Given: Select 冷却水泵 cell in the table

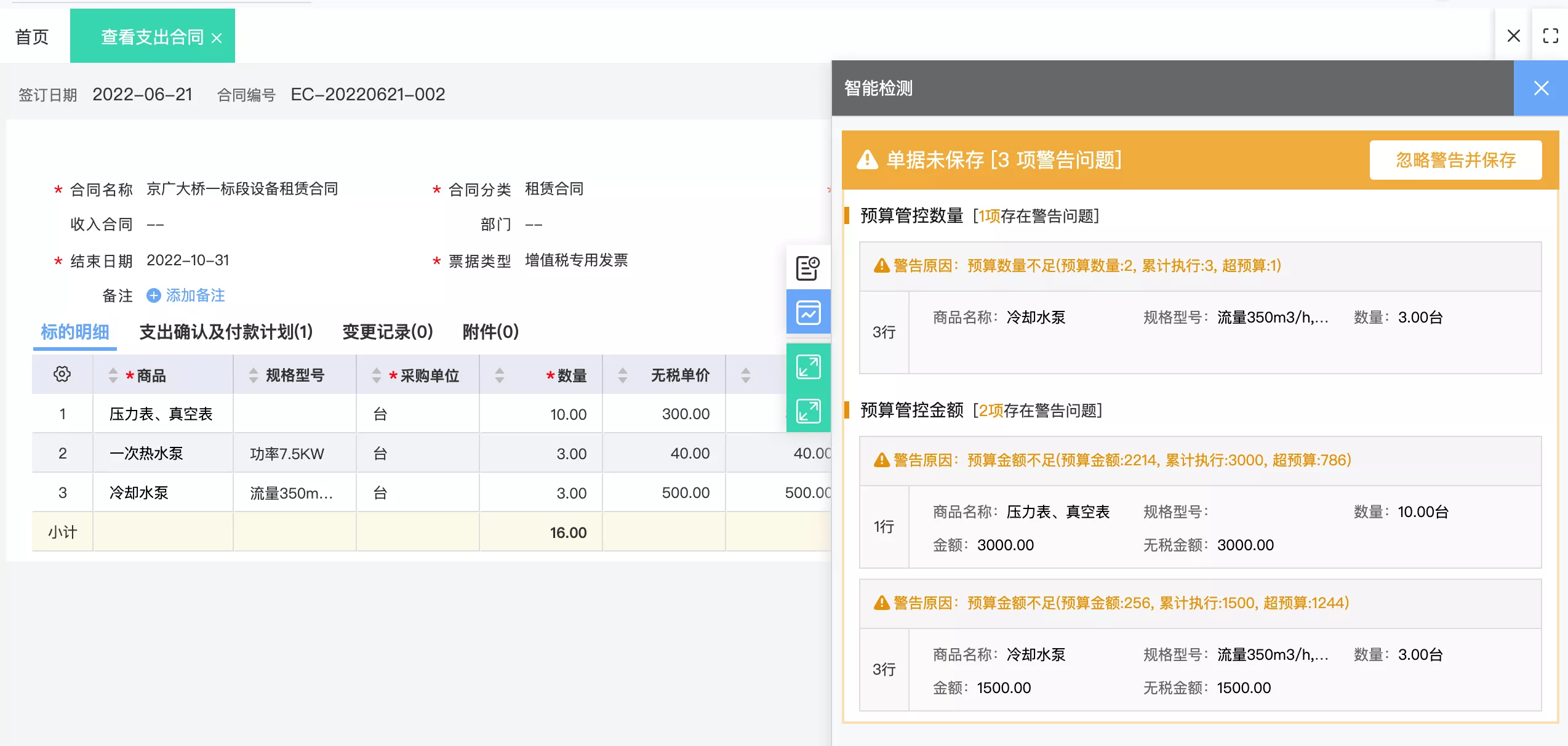Looking at the screenshot, I should [163, 492].
